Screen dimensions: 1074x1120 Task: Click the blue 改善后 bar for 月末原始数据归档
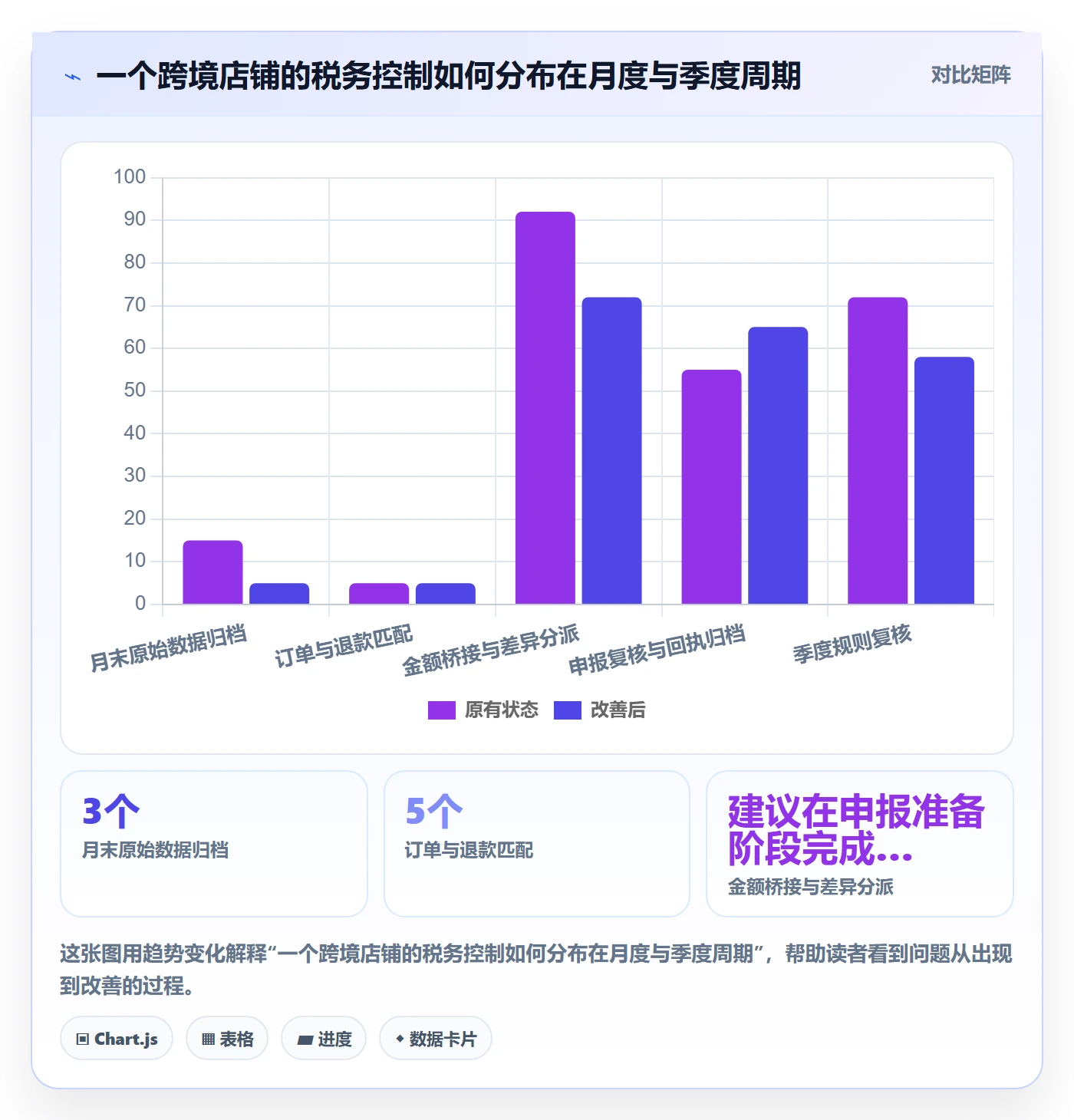pyautogui.click(x=279, y=594)
